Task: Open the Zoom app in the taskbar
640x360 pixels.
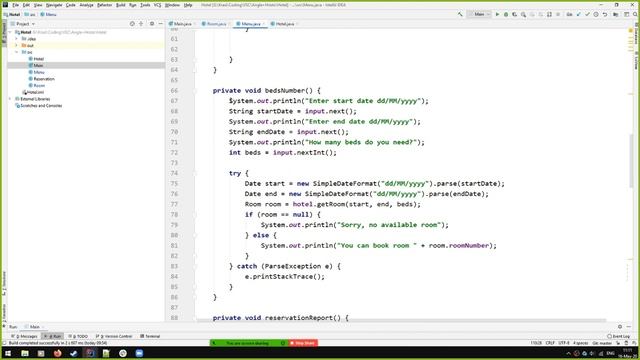Action: click(139, 353)
